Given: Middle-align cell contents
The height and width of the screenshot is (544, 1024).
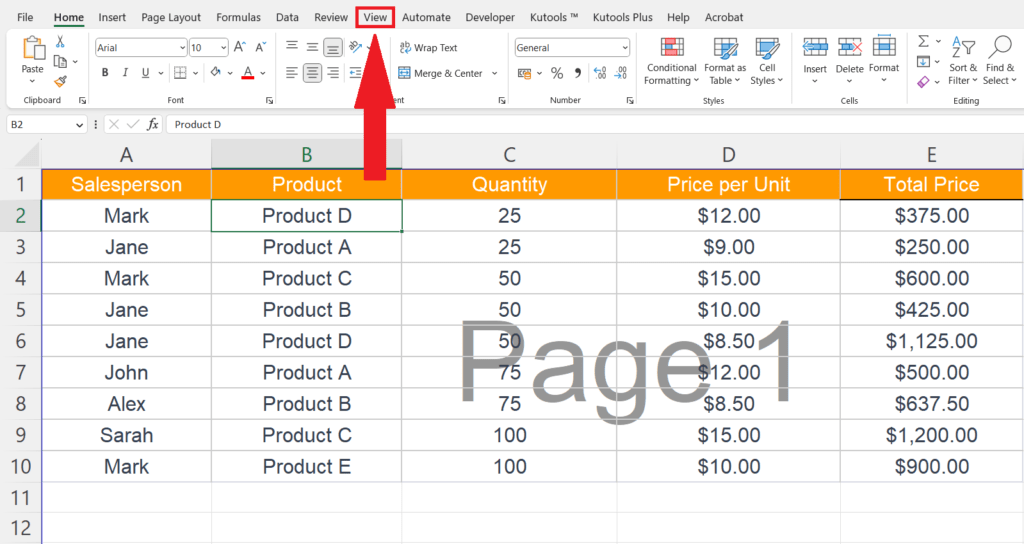Looking at the screenshot, I should coord(312,47).
